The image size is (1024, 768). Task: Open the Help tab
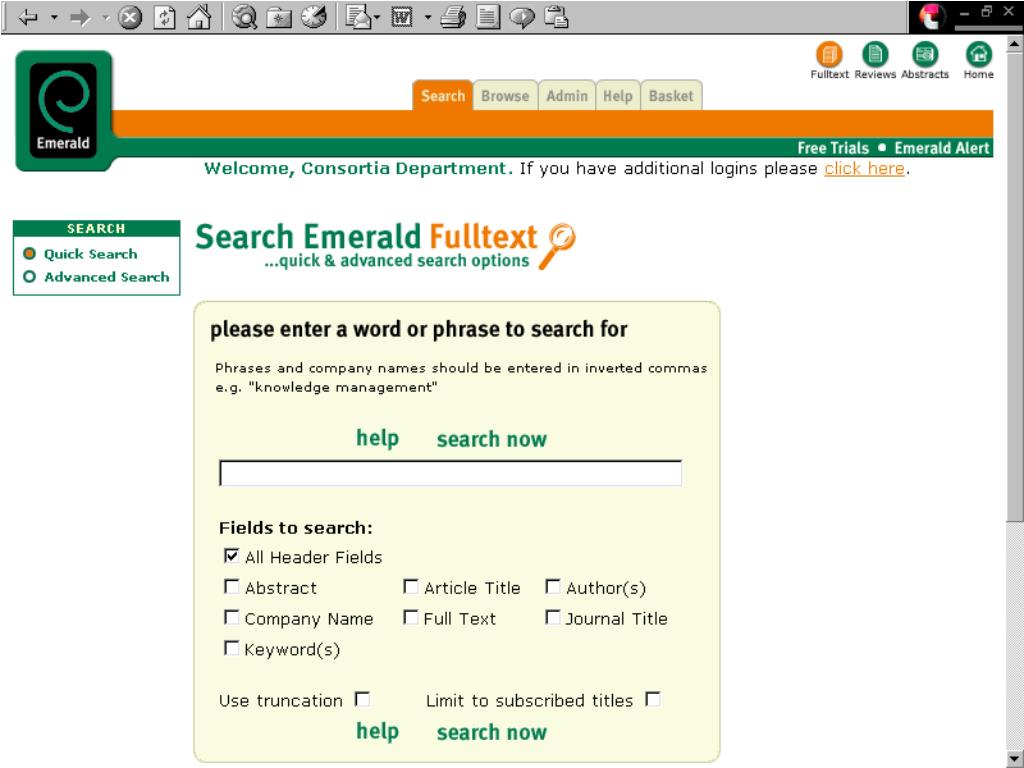617,95
